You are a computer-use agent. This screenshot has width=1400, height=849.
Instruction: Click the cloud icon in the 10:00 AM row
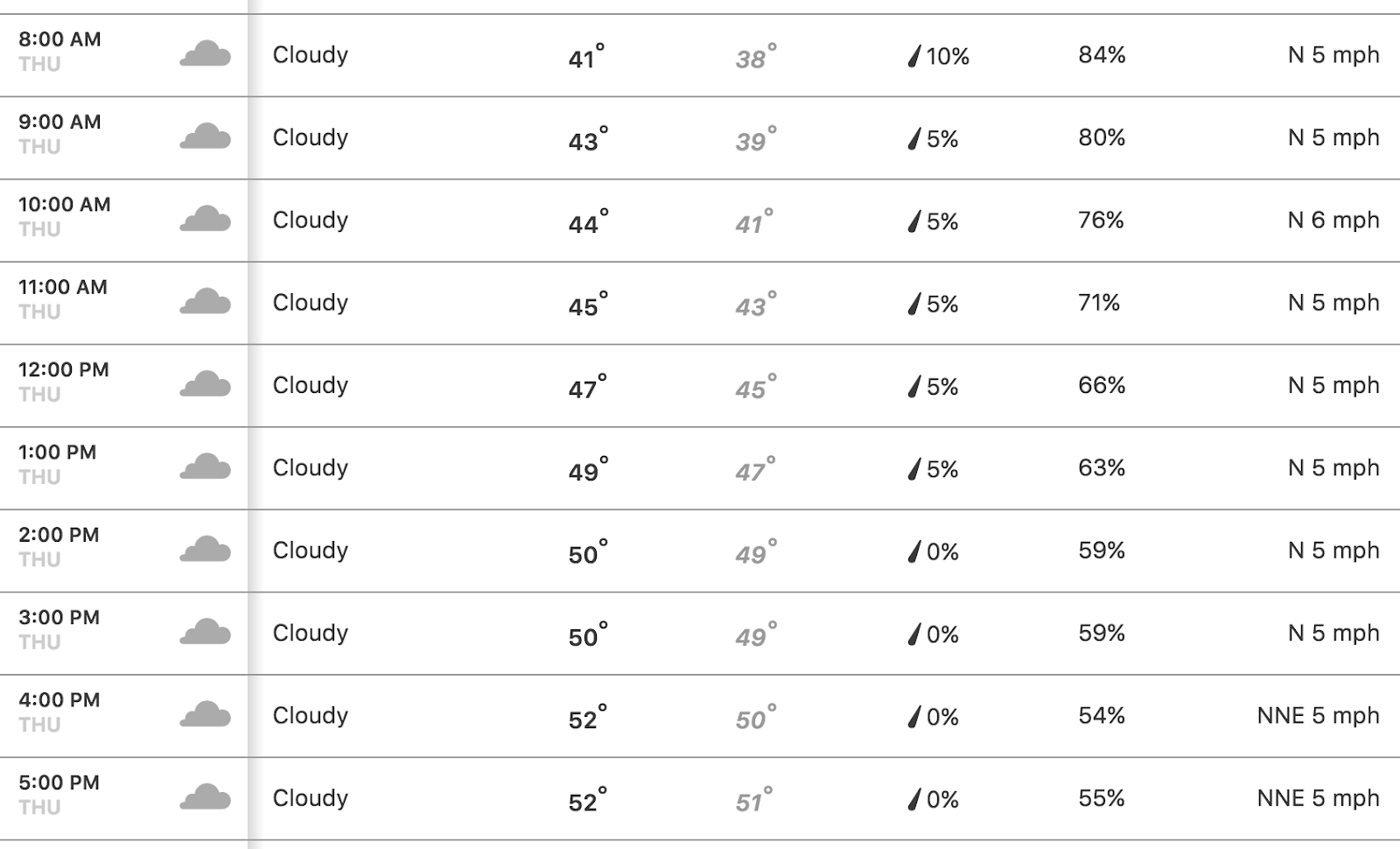pyautogui.click(x=205, y=219)
